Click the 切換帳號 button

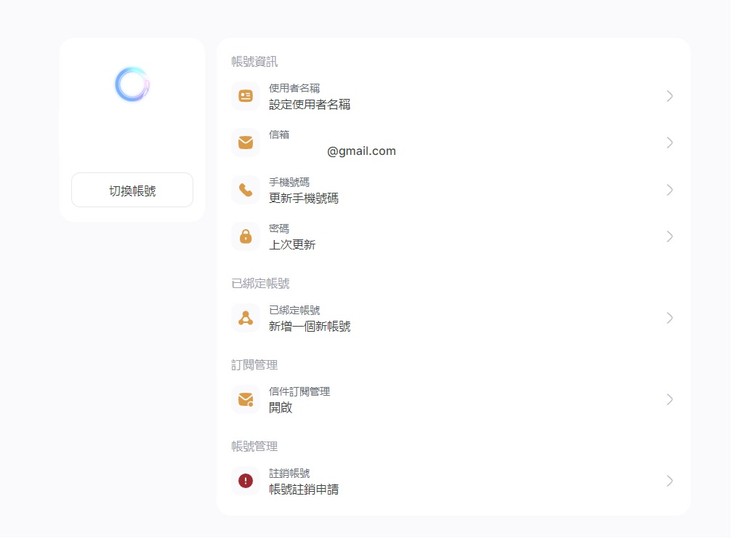pyautogui.click(x=132, y=190)
